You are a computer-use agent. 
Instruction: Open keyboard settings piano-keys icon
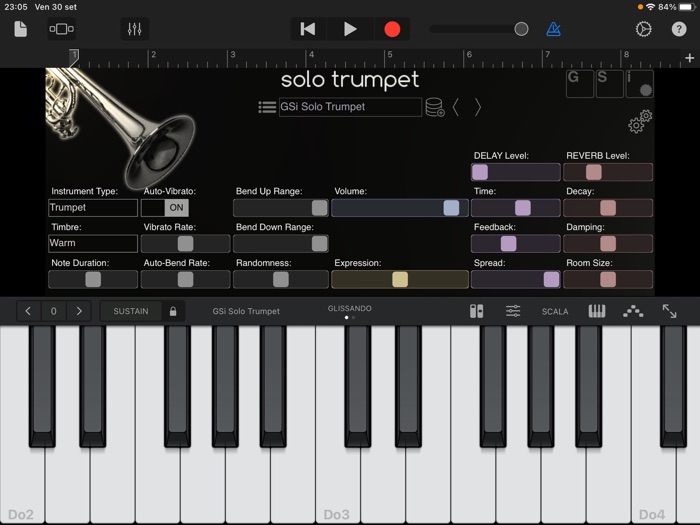(x=597, y=311)
